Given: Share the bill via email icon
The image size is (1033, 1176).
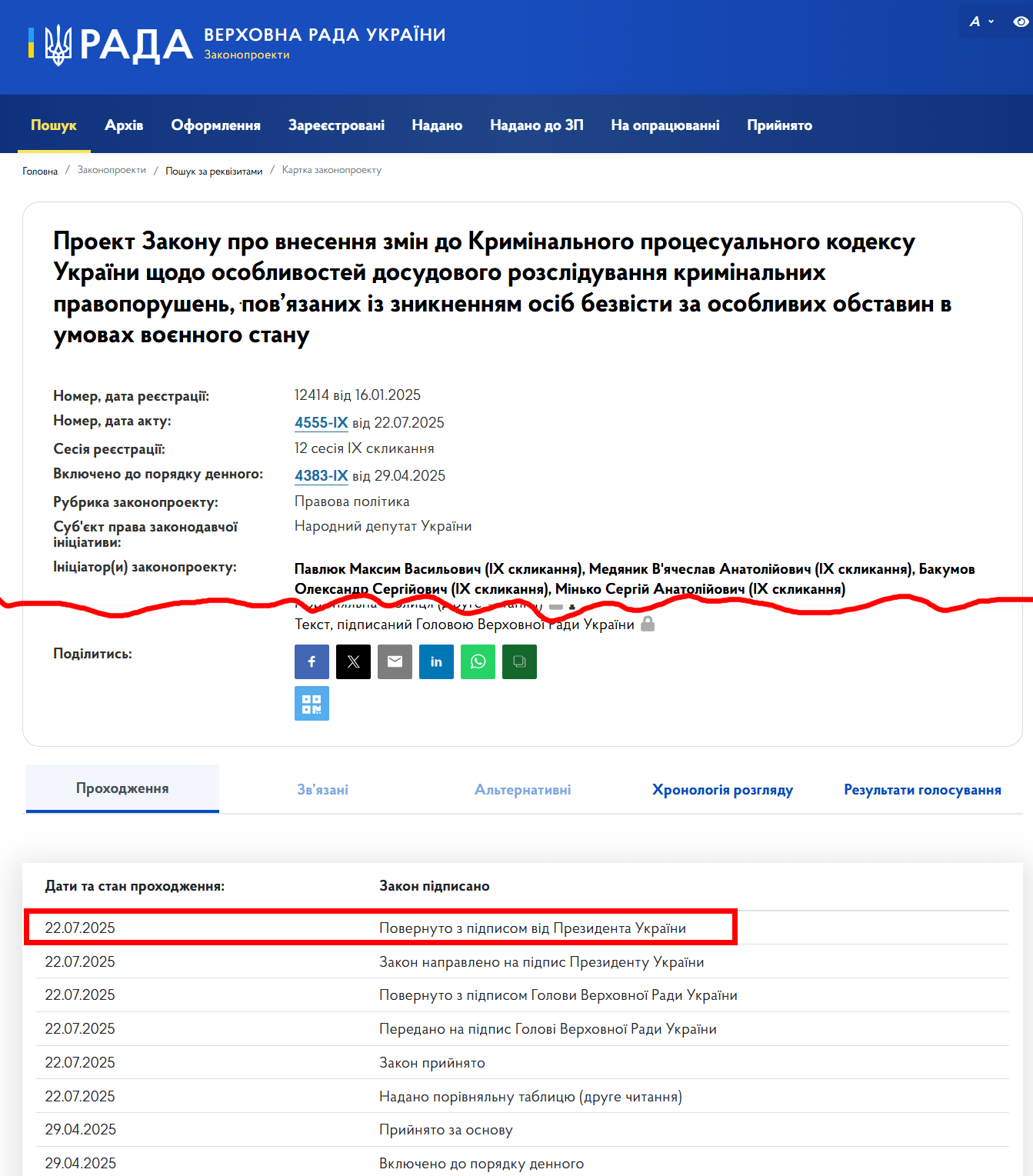Looking at the screenshot, I should pos(395,661).
